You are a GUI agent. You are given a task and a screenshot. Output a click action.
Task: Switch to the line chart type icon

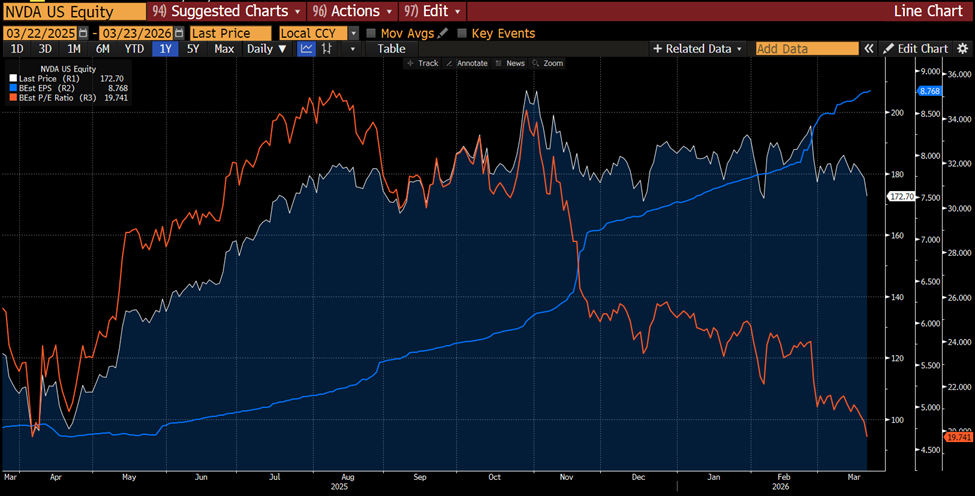coord(307,48)
